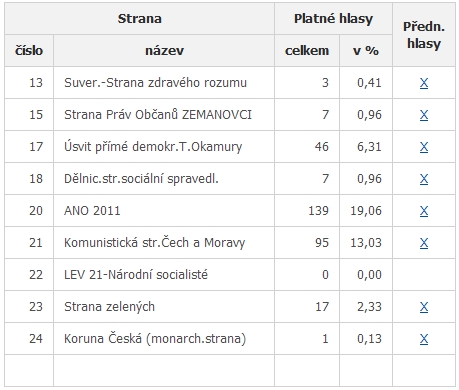Open X link for Komunistická str.Čech a Moravy

pos(424,243)
